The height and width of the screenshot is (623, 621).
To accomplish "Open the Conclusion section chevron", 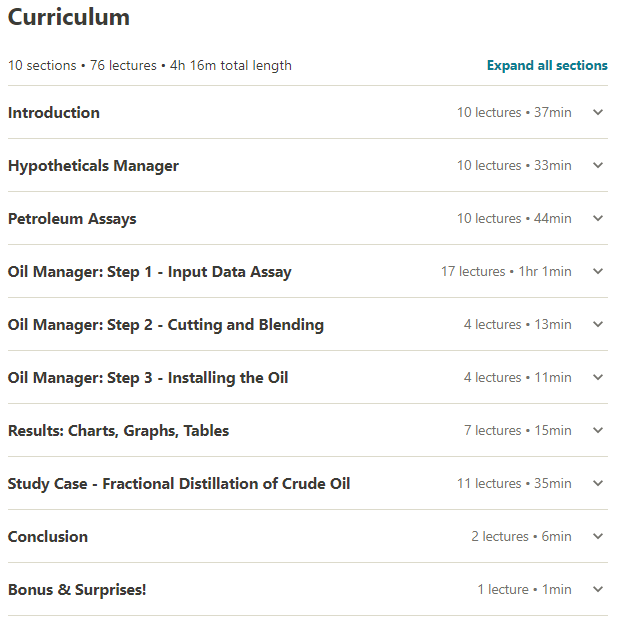I will point(598,536).
